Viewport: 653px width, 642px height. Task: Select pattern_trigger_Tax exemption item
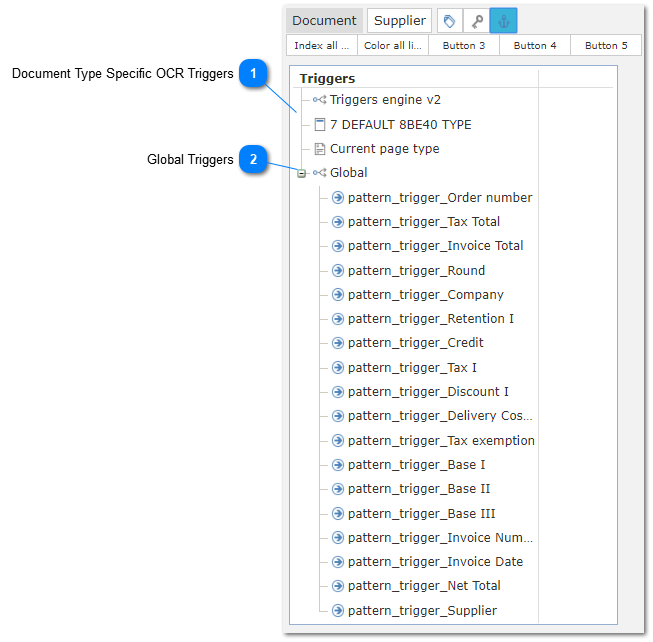point(440,440)
